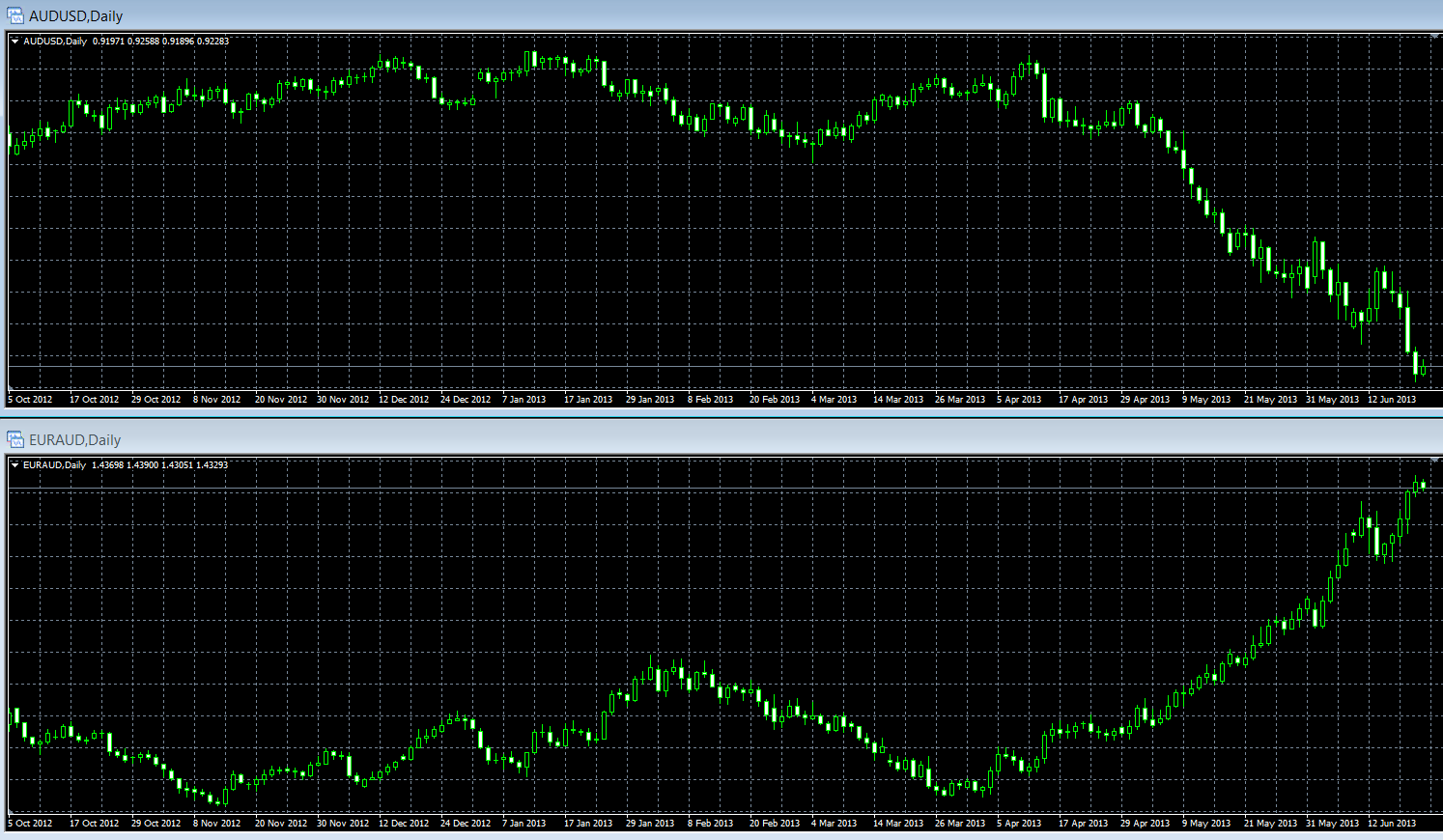The image size is (1443, 840).
Task: Click 20 Feb 2013 on AUDUSD time axis
Action: pos(775,400)
